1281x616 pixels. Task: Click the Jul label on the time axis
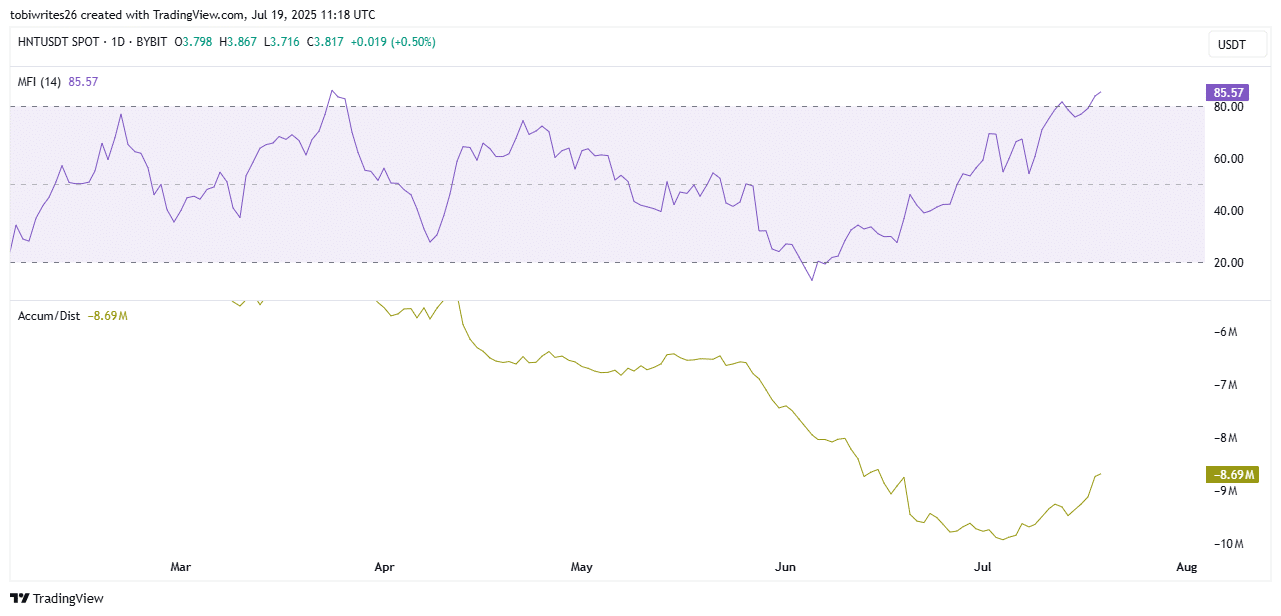(982, 566)
